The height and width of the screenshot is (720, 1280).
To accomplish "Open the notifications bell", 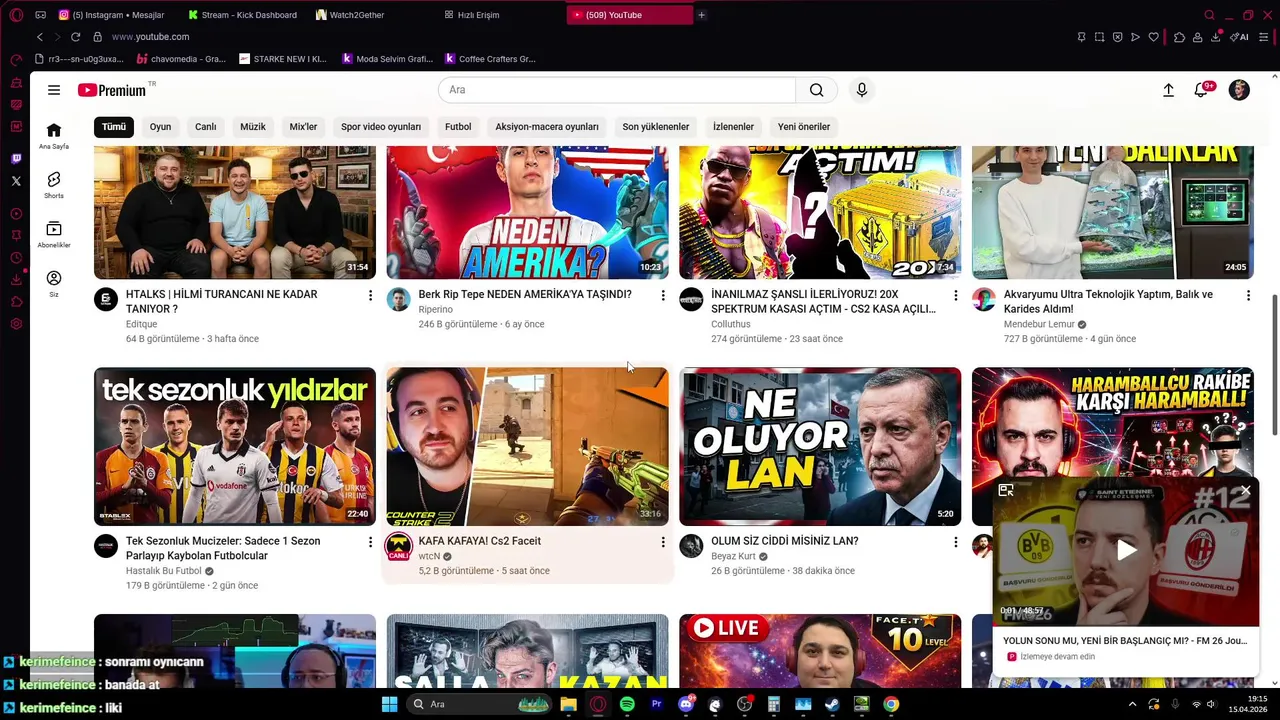I will pos(1202,90).
